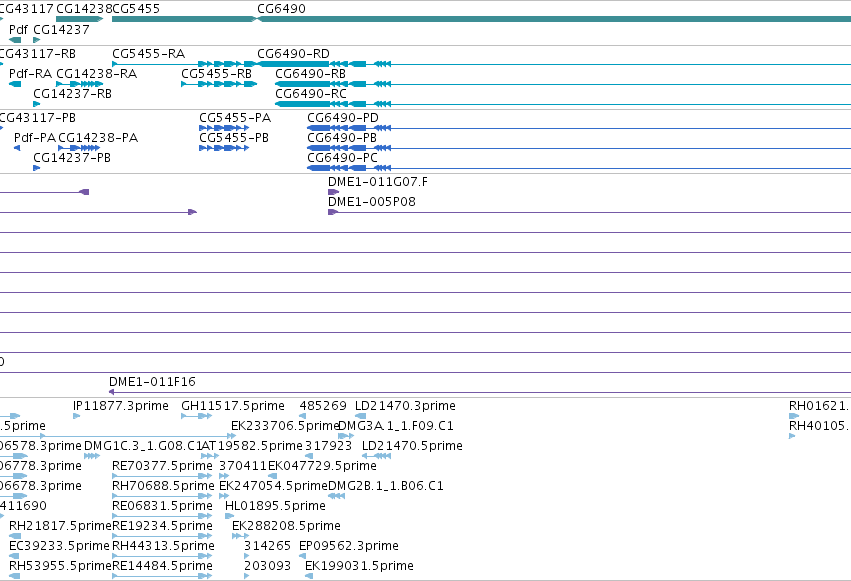Viewport: 851px width, 581px height.
Task: Select the CG5455 gene bar glyph
Action: (183, 19)
